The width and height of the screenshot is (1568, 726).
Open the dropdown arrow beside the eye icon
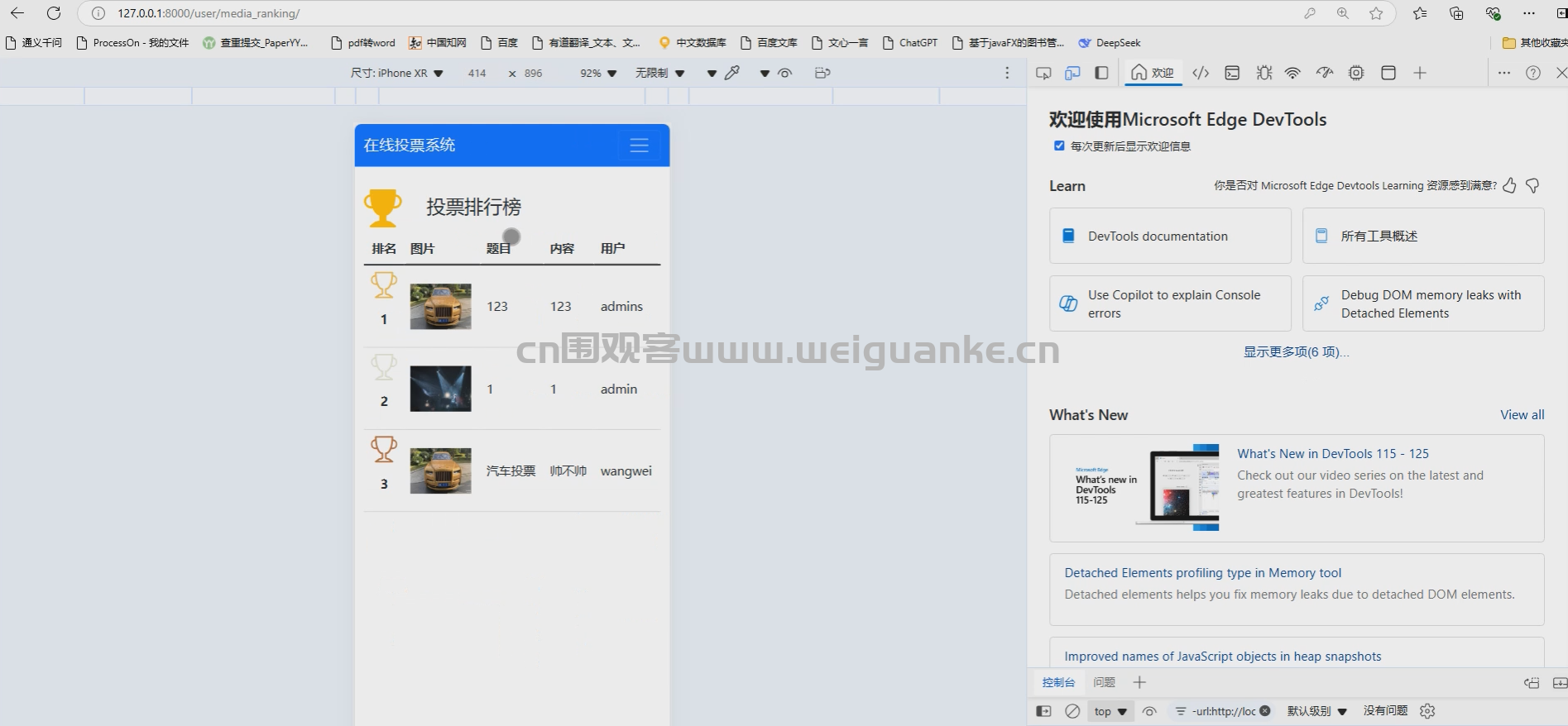tap(765, 74)
